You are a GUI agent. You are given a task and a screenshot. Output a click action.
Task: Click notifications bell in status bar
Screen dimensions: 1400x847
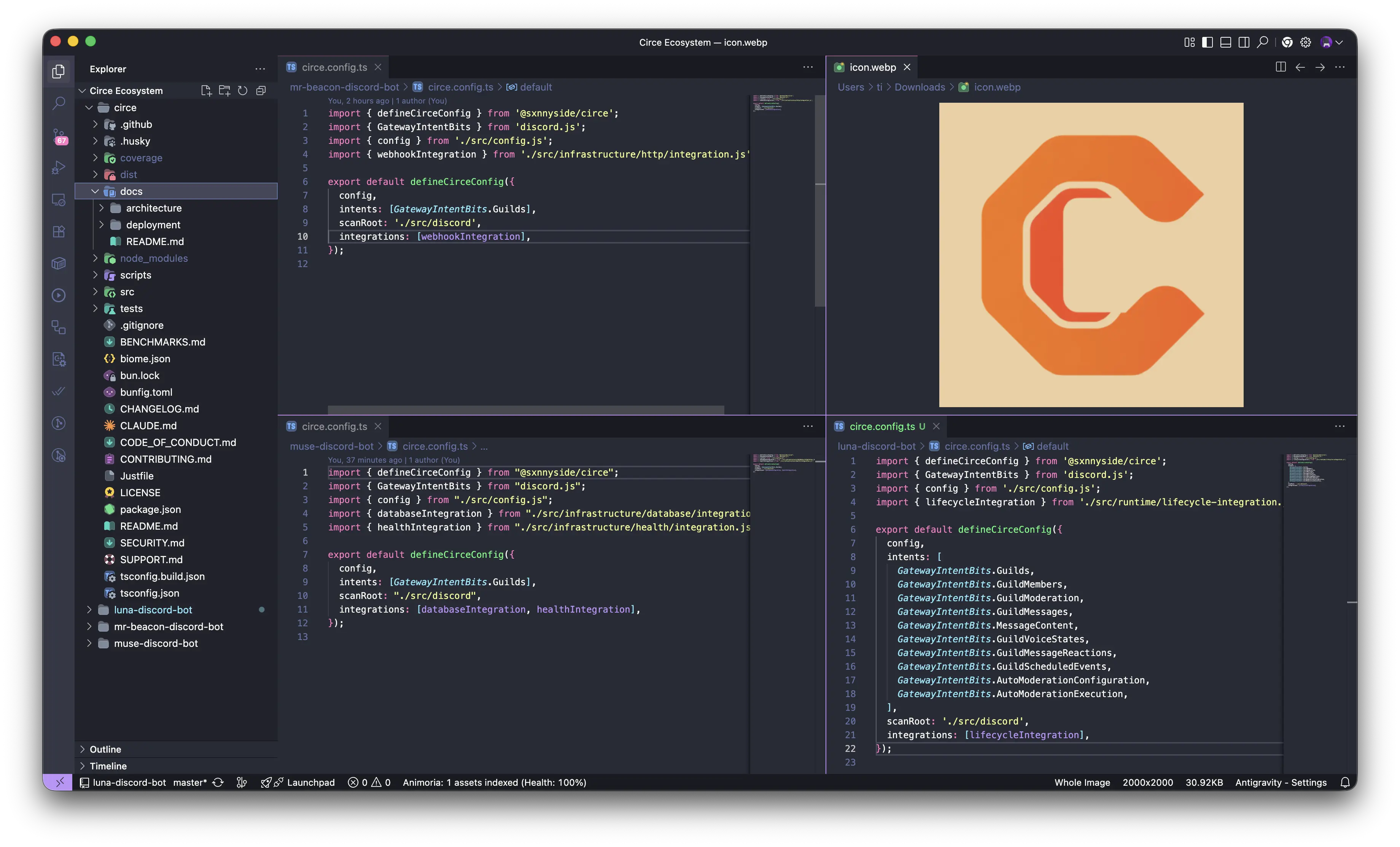pos(1345,782)
